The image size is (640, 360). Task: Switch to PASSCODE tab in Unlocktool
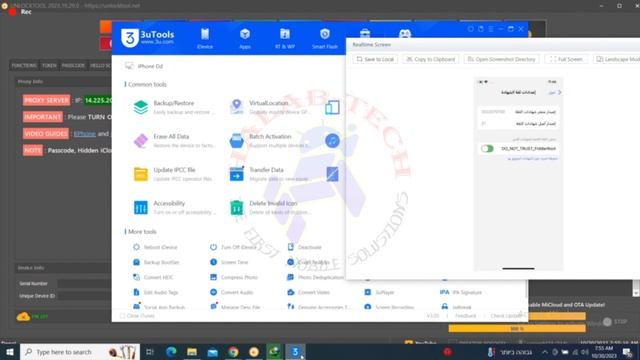[73, 66]
